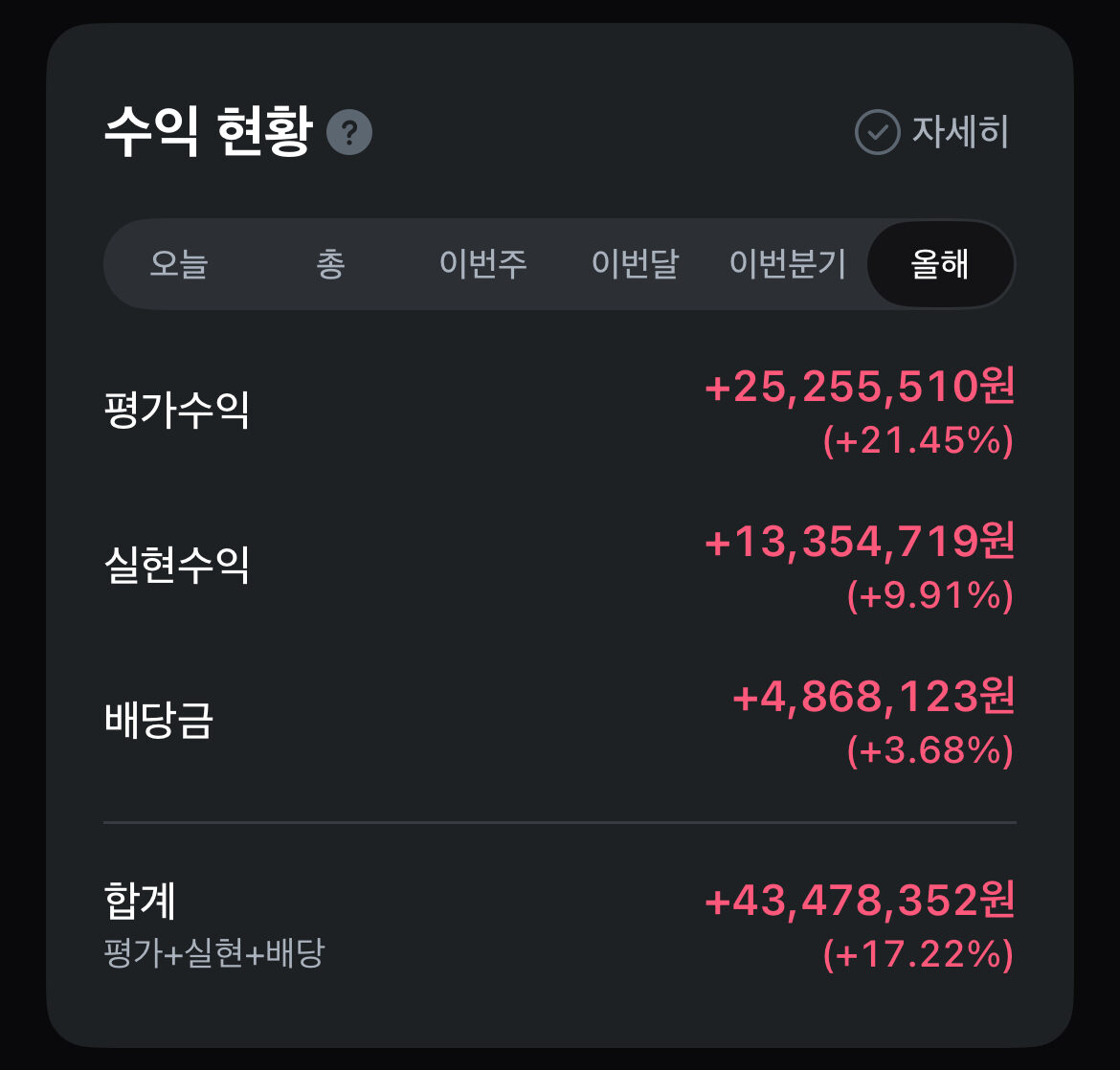Screen dimensions: 1120x1070
Task: Click the +3.68% dividend percentage
Action: (x=929, y=751)
